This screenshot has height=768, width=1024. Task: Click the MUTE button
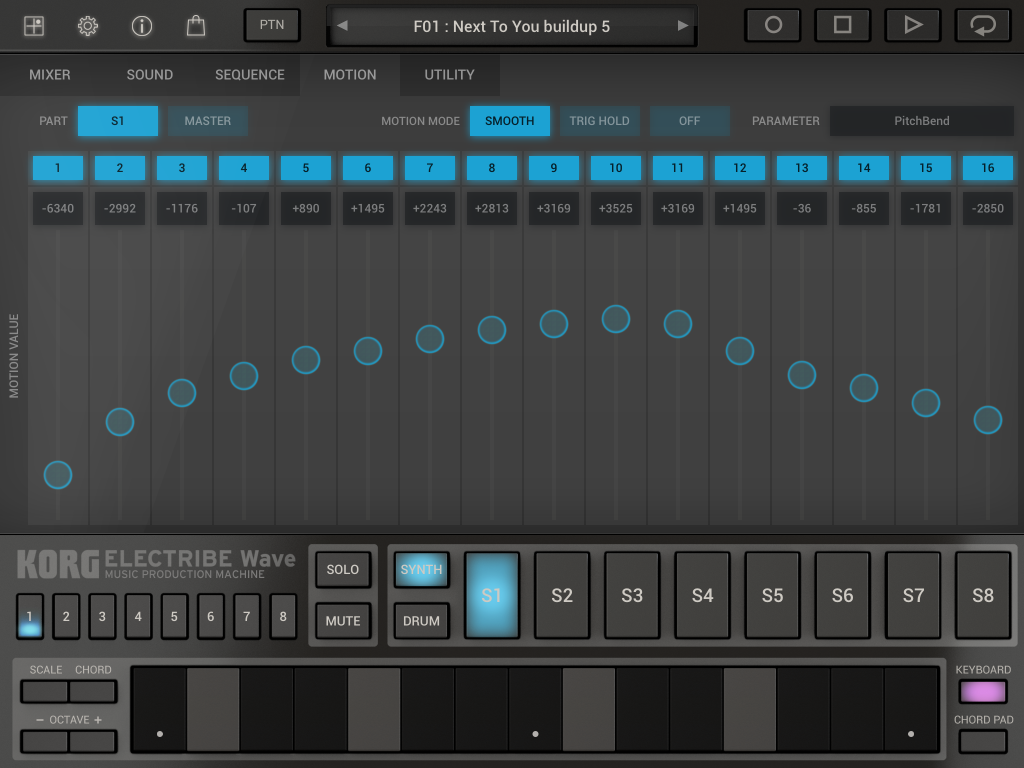[x=342, y=621]
